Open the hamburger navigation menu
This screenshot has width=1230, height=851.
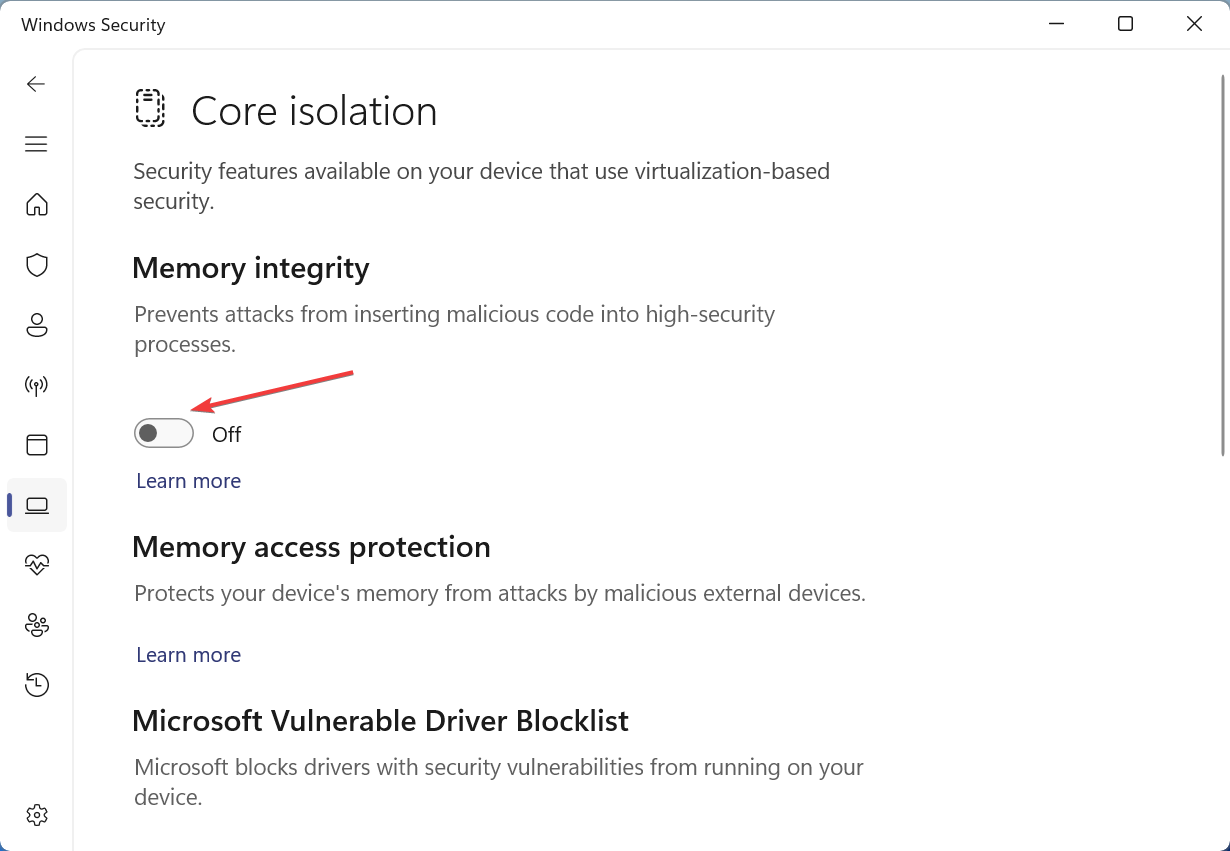pos(36,144)
